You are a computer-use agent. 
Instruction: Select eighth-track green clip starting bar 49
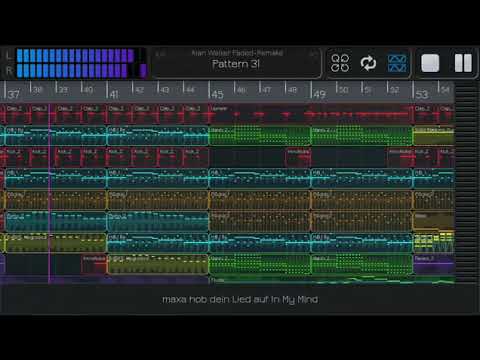click(x=362, y=264)
